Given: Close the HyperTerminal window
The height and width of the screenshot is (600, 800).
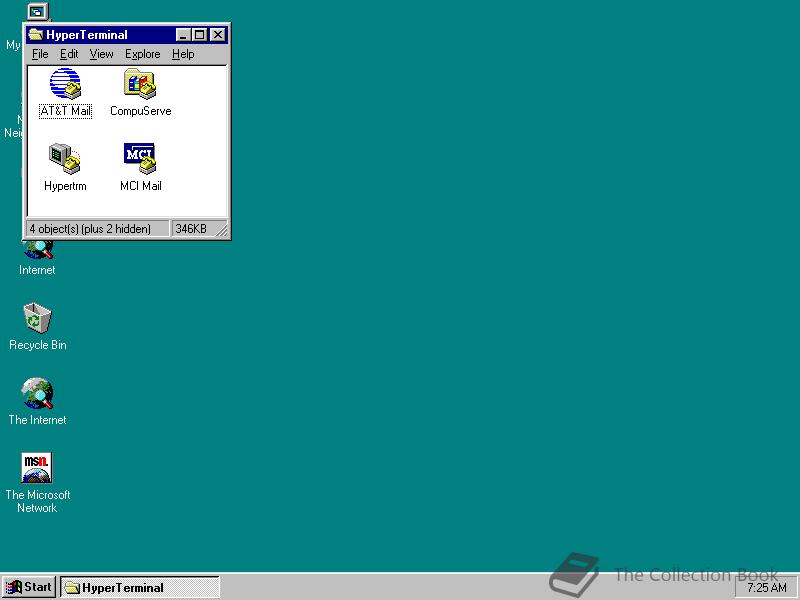Looking at the screenshot, I should coord(218,35).
